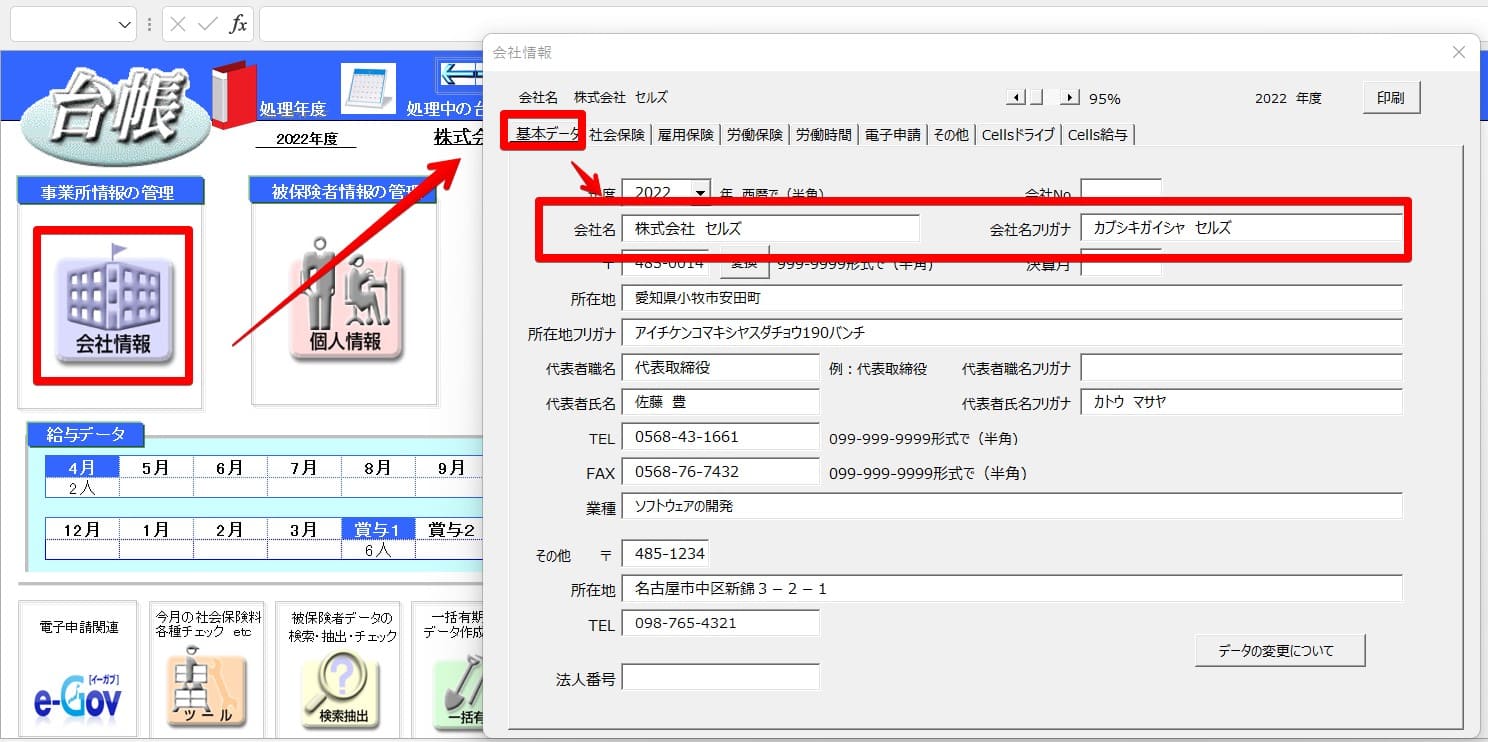
Task: Switch to the Cellsドライブ tab
Action: coord(1019,135)
